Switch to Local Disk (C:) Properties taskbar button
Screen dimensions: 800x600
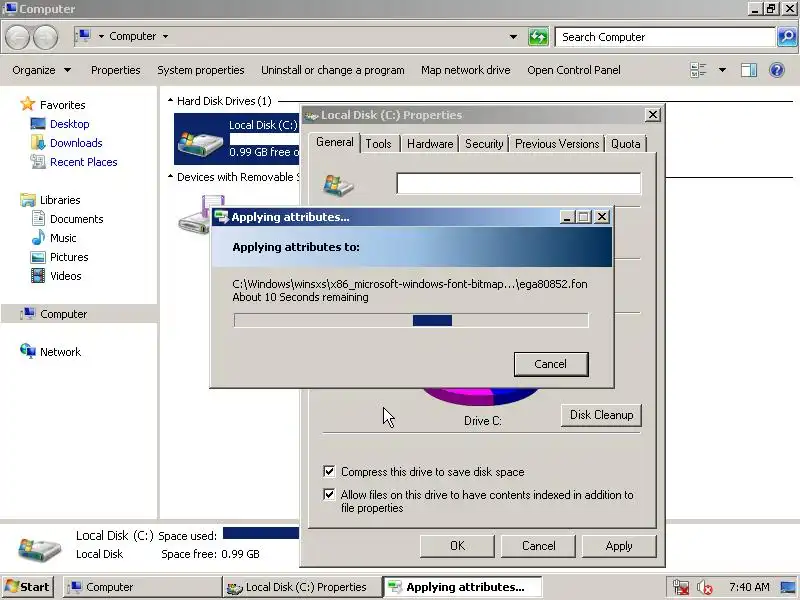[303, 587]
